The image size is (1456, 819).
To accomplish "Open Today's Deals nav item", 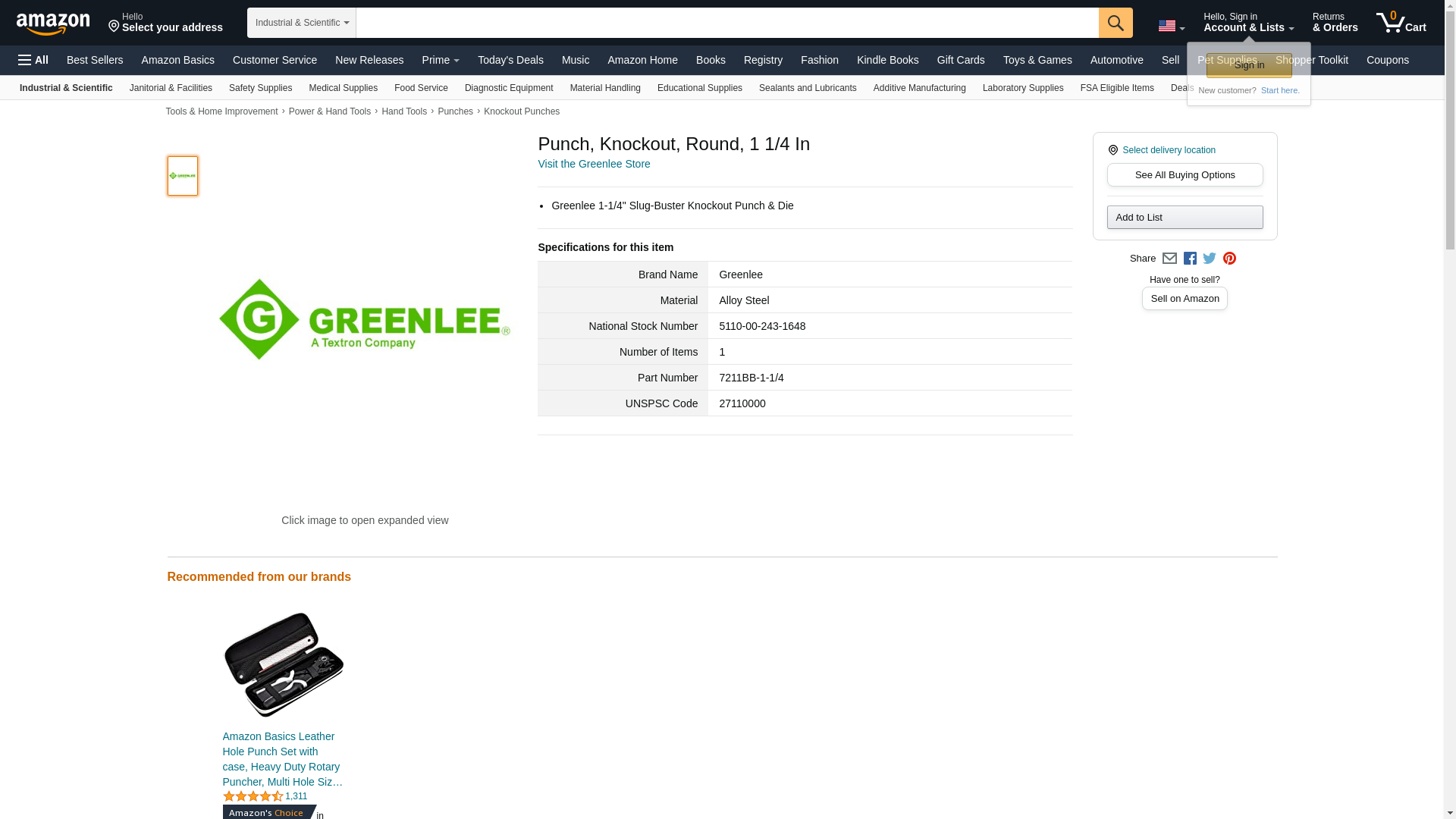I will 510,60.
